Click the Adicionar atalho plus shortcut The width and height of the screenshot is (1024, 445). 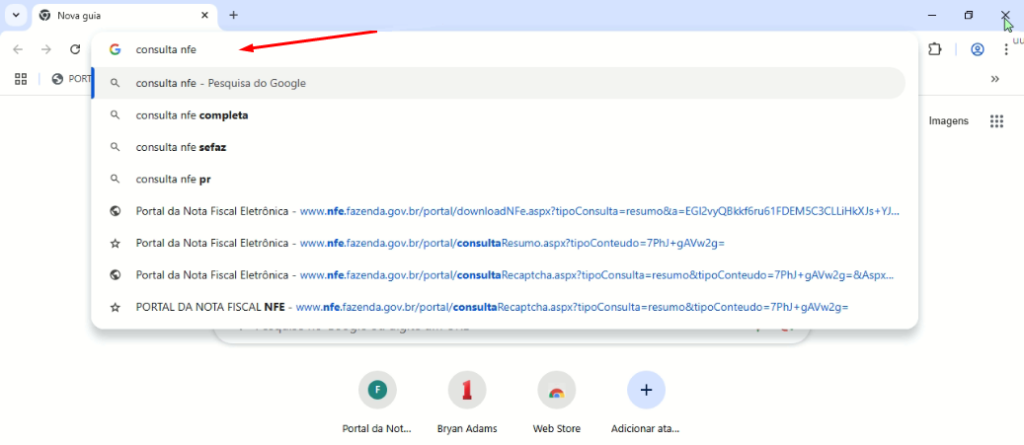(646, 403)
